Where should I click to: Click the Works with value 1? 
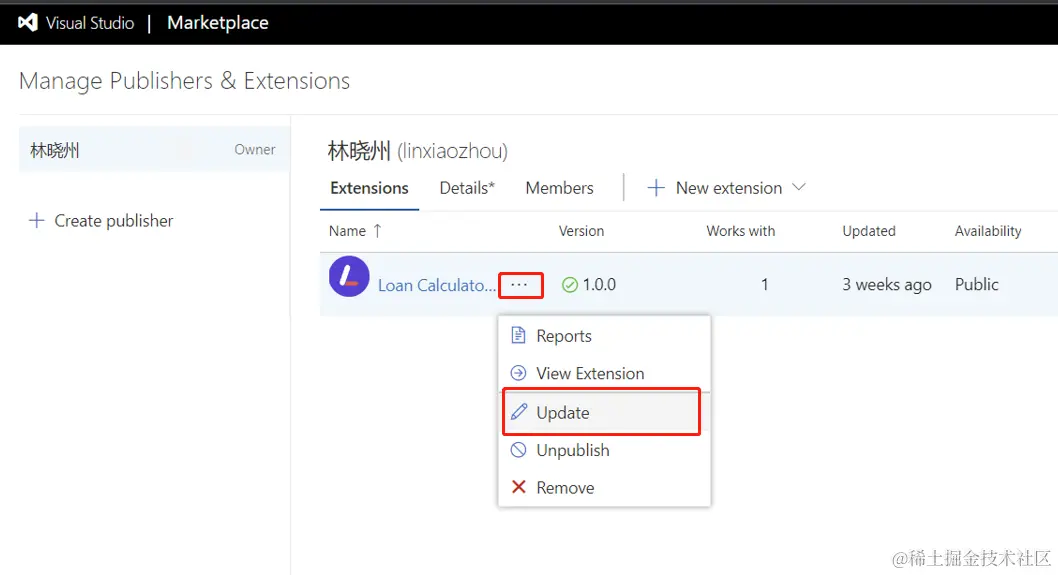[x=764, y=285]
